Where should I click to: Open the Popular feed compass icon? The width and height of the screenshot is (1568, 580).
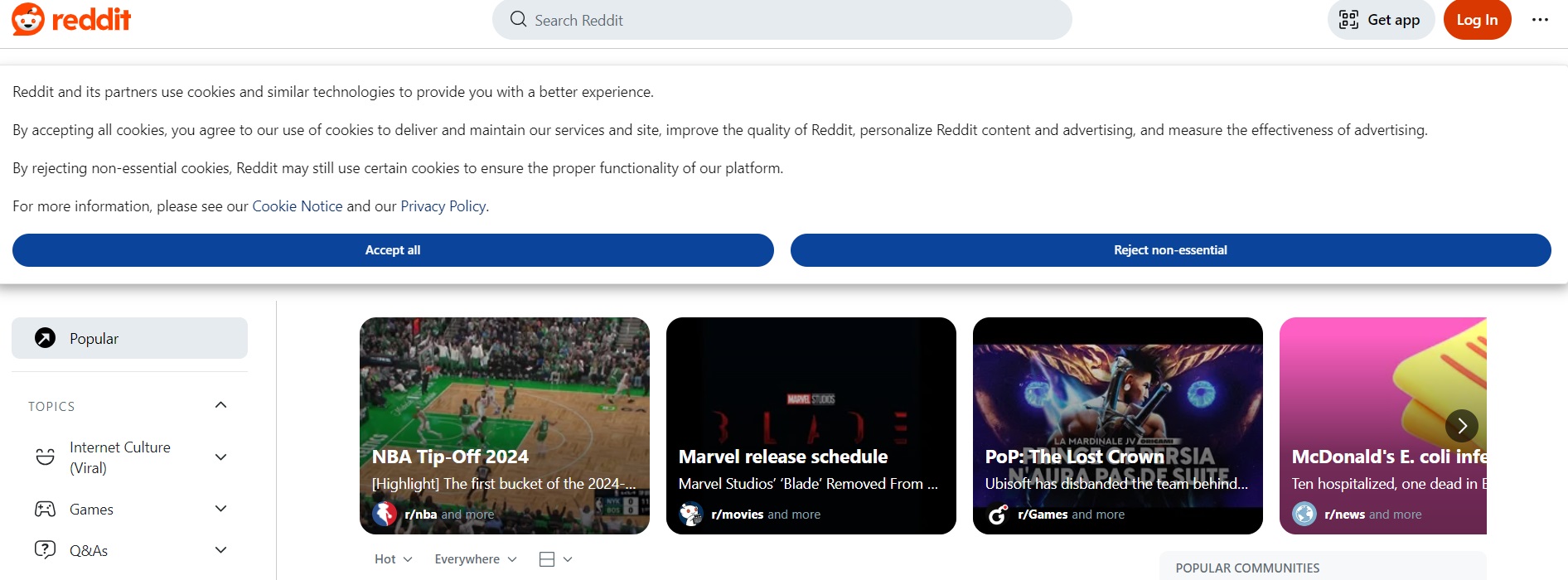click(x=43, y=338)
